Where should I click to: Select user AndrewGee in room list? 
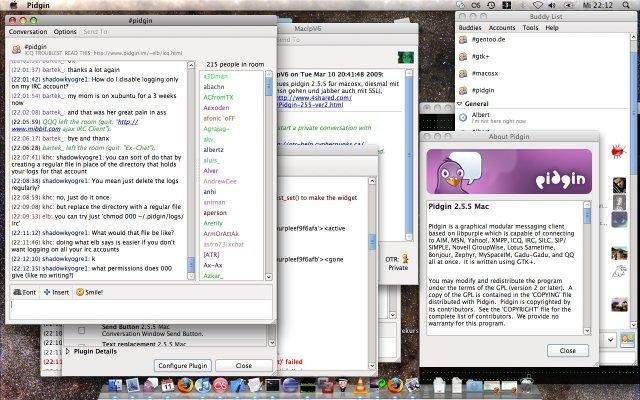pos(220,181)
